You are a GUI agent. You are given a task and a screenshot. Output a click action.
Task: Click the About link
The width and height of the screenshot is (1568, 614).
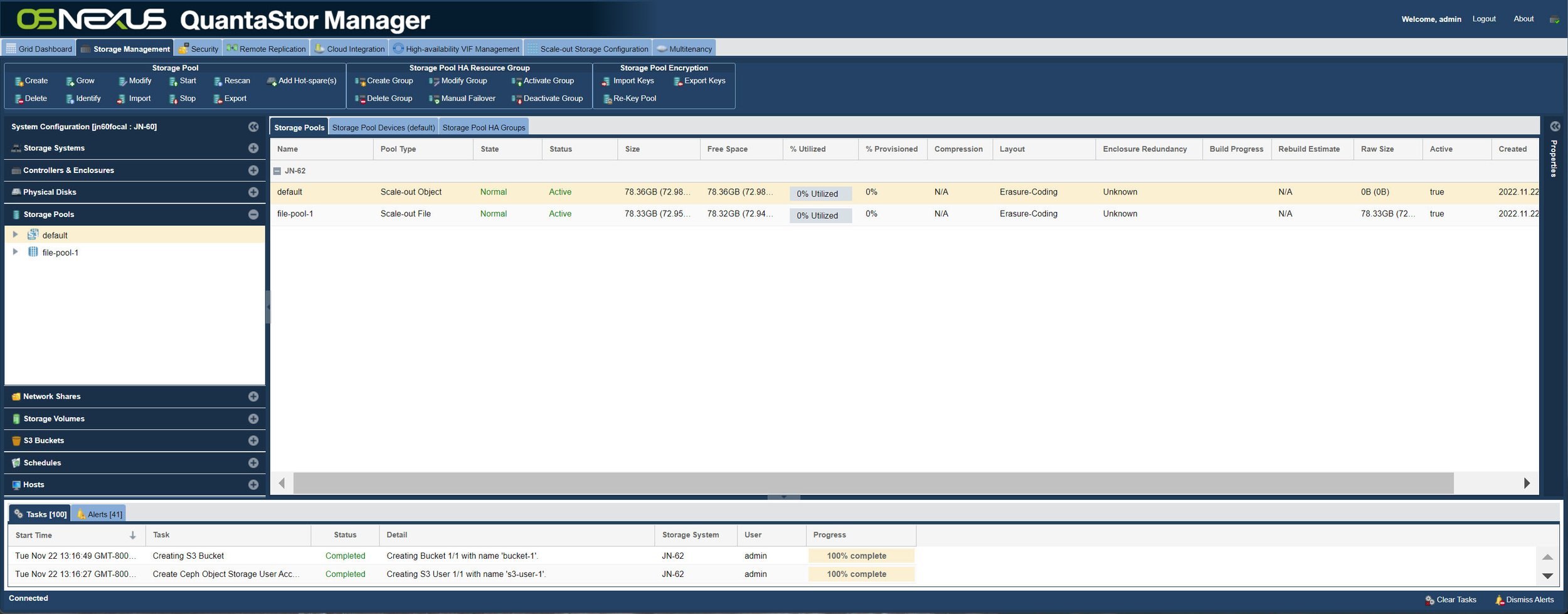tap(1523, 19)
